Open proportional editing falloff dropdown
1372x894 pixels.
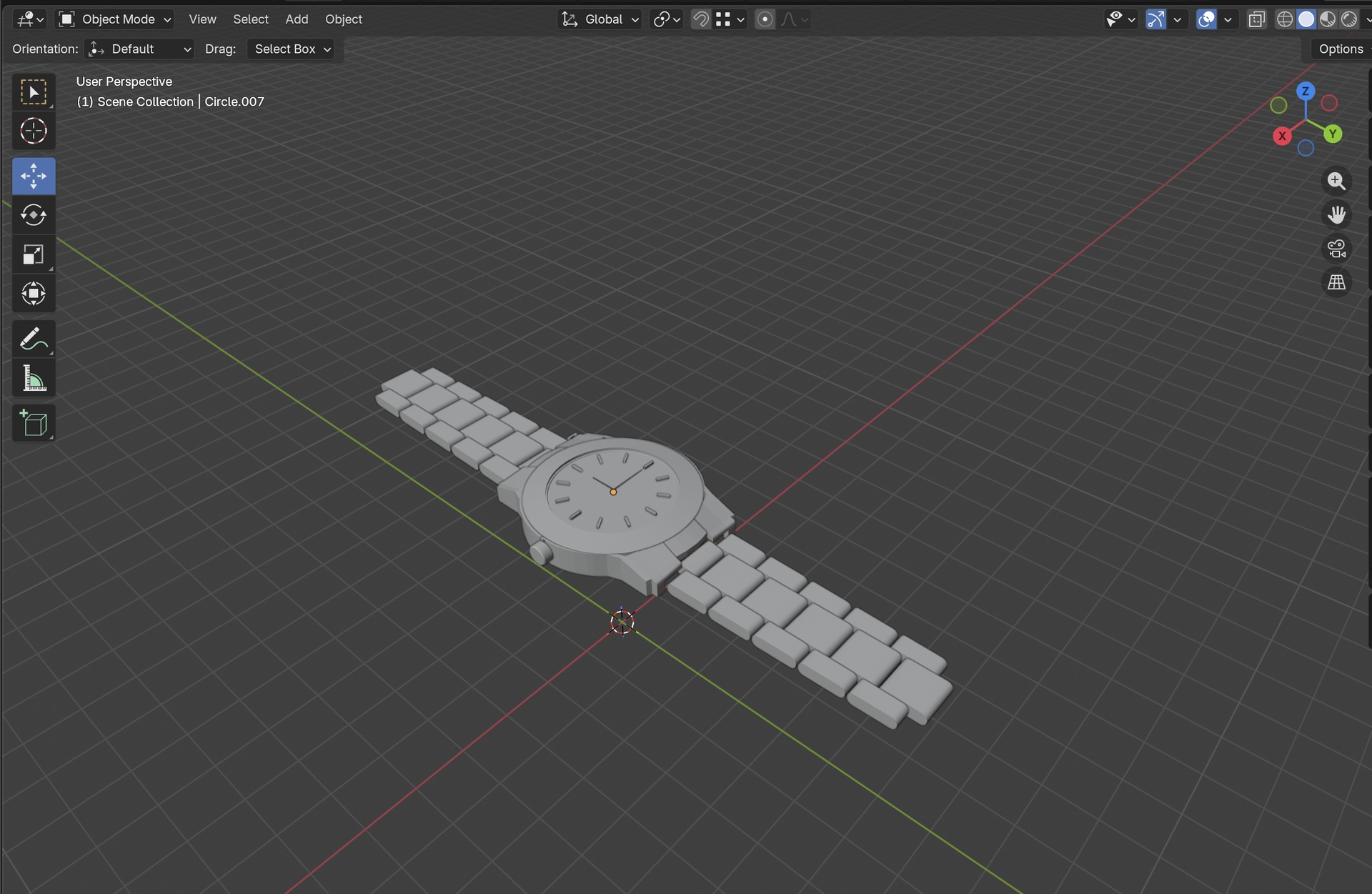[x=794, y=19]
